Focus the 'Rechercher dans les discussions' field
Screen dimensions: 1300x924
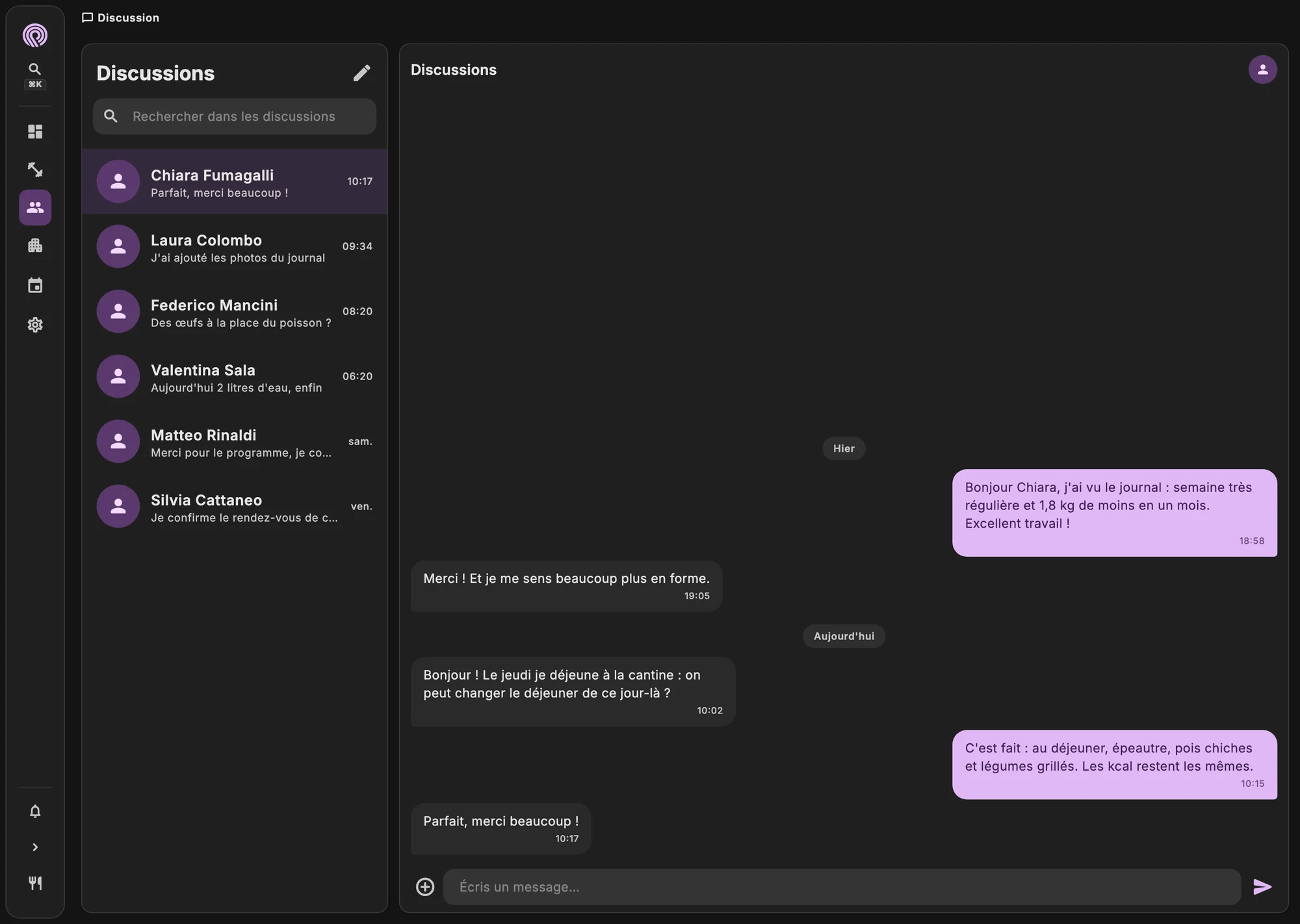tap(235, 116)
